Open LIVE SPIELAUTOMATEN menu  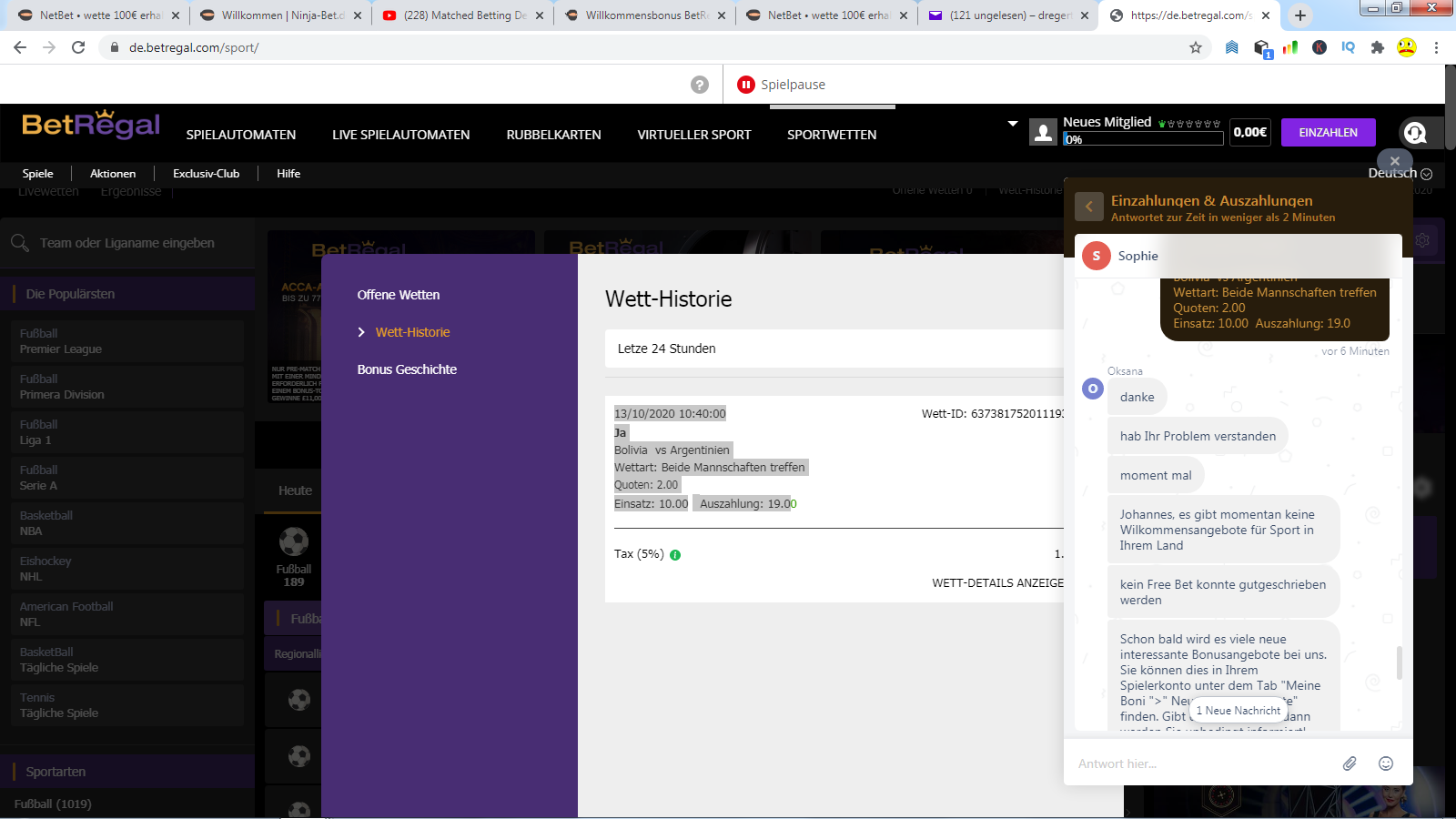[401, 135]
